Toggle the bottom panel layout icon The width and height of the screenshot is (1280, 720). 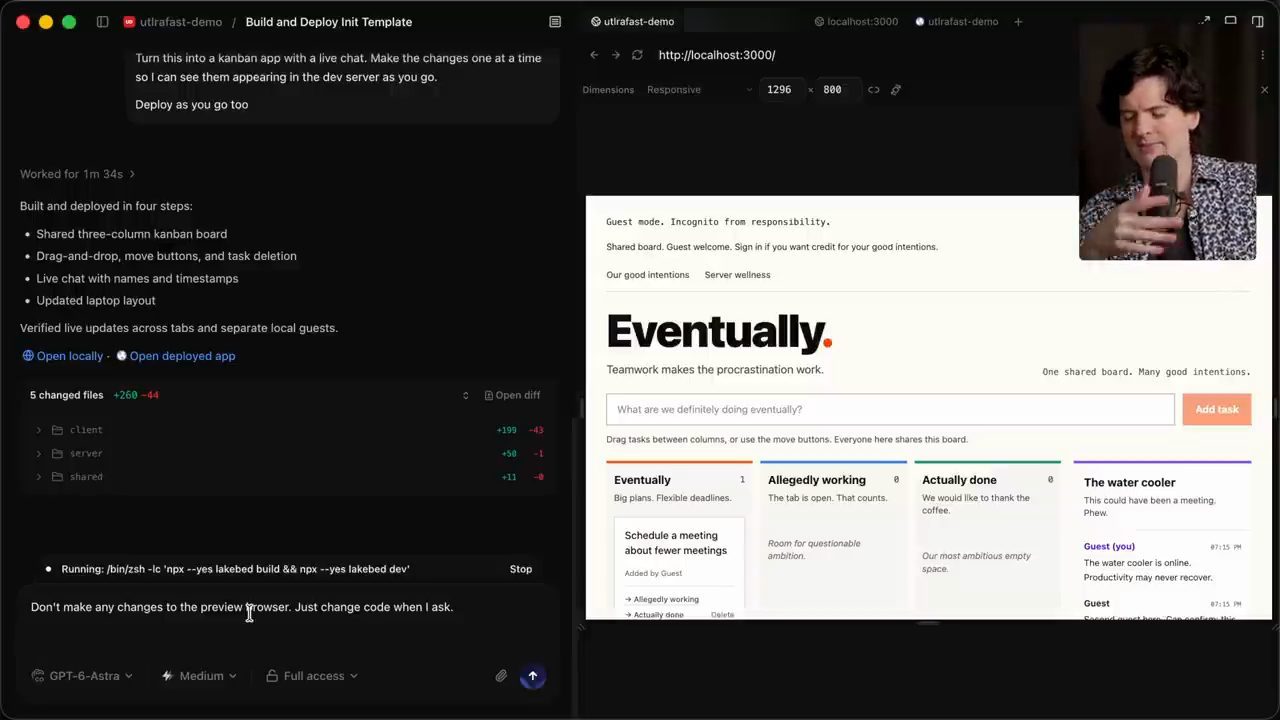point(1231,21)
